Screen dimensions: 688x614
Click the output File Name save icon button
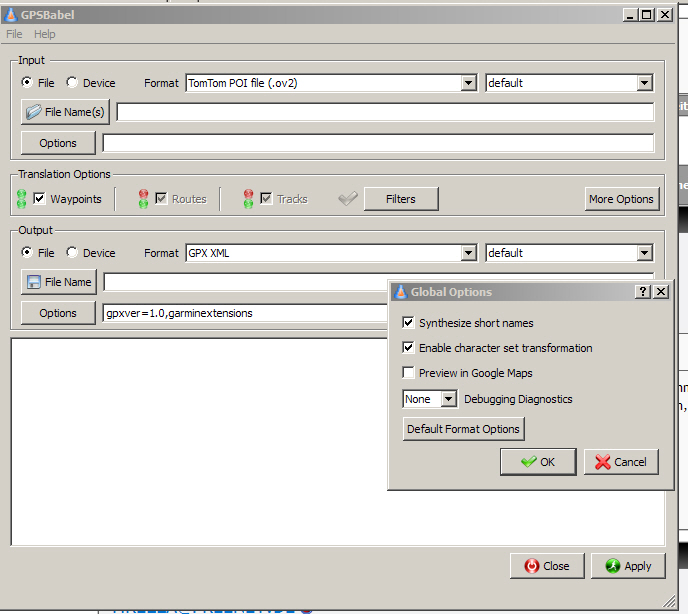click(59, 282)
